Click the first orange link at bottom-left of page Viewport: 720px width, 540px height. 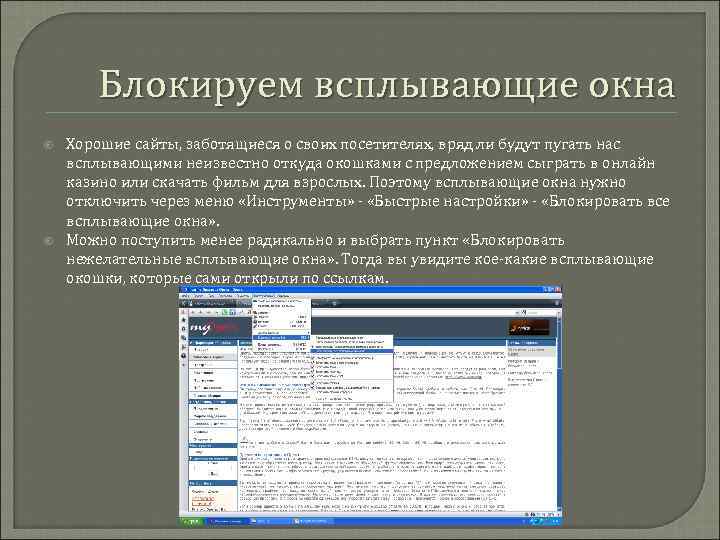[202, 499]
